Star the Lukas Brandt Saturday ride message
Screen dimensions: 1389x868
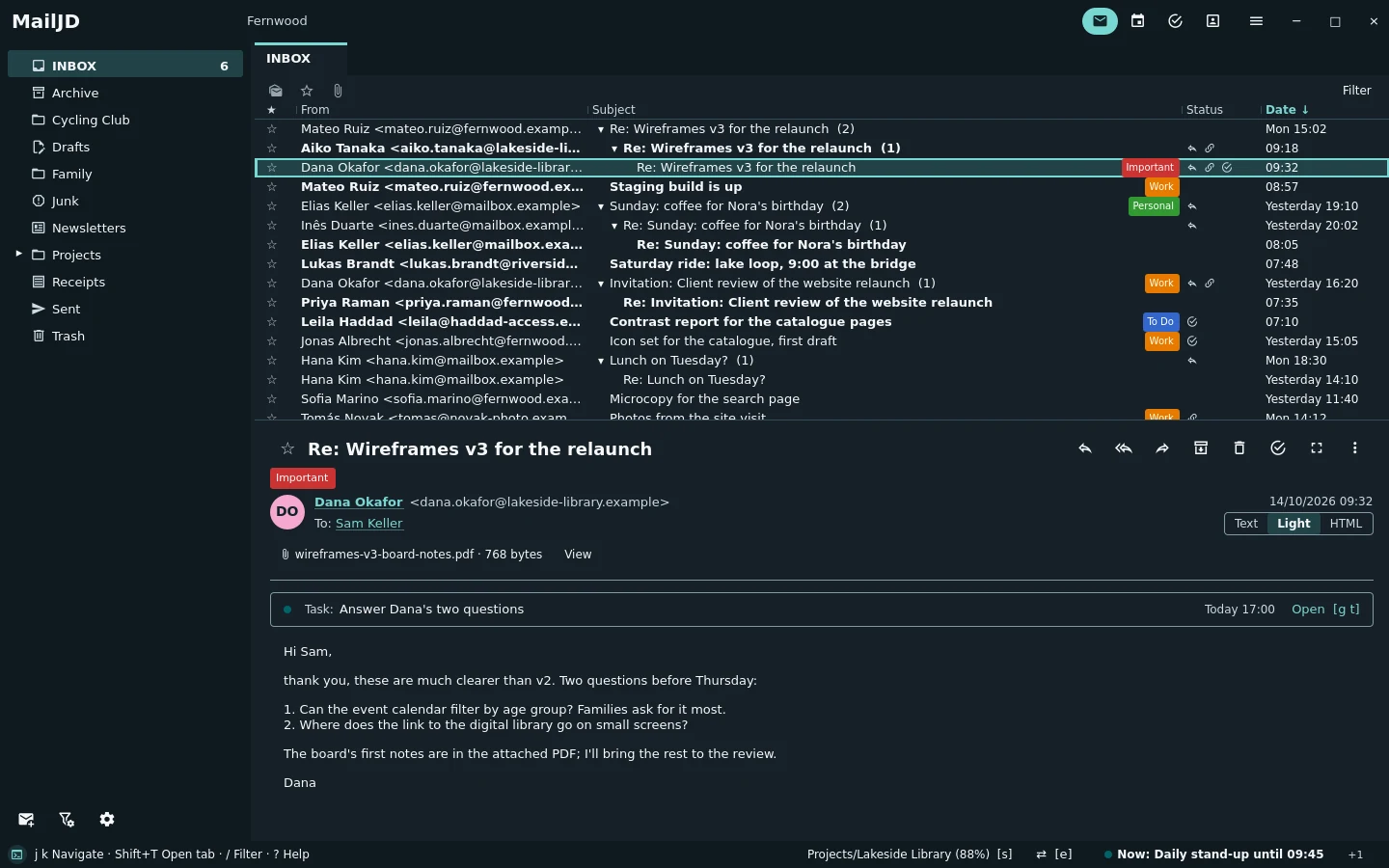[x=272, y=264]
